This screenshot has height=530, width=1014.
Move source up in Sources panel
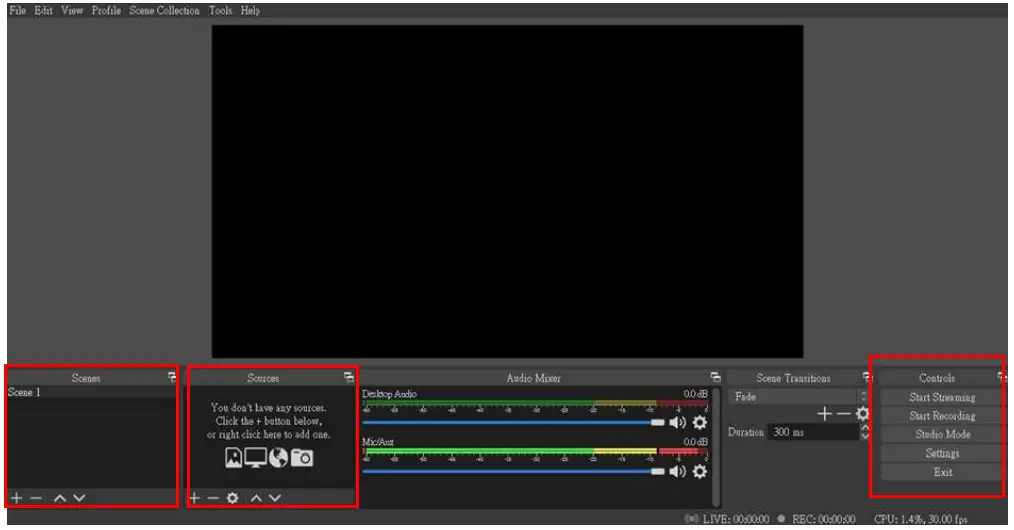click(x=256, y=498)
